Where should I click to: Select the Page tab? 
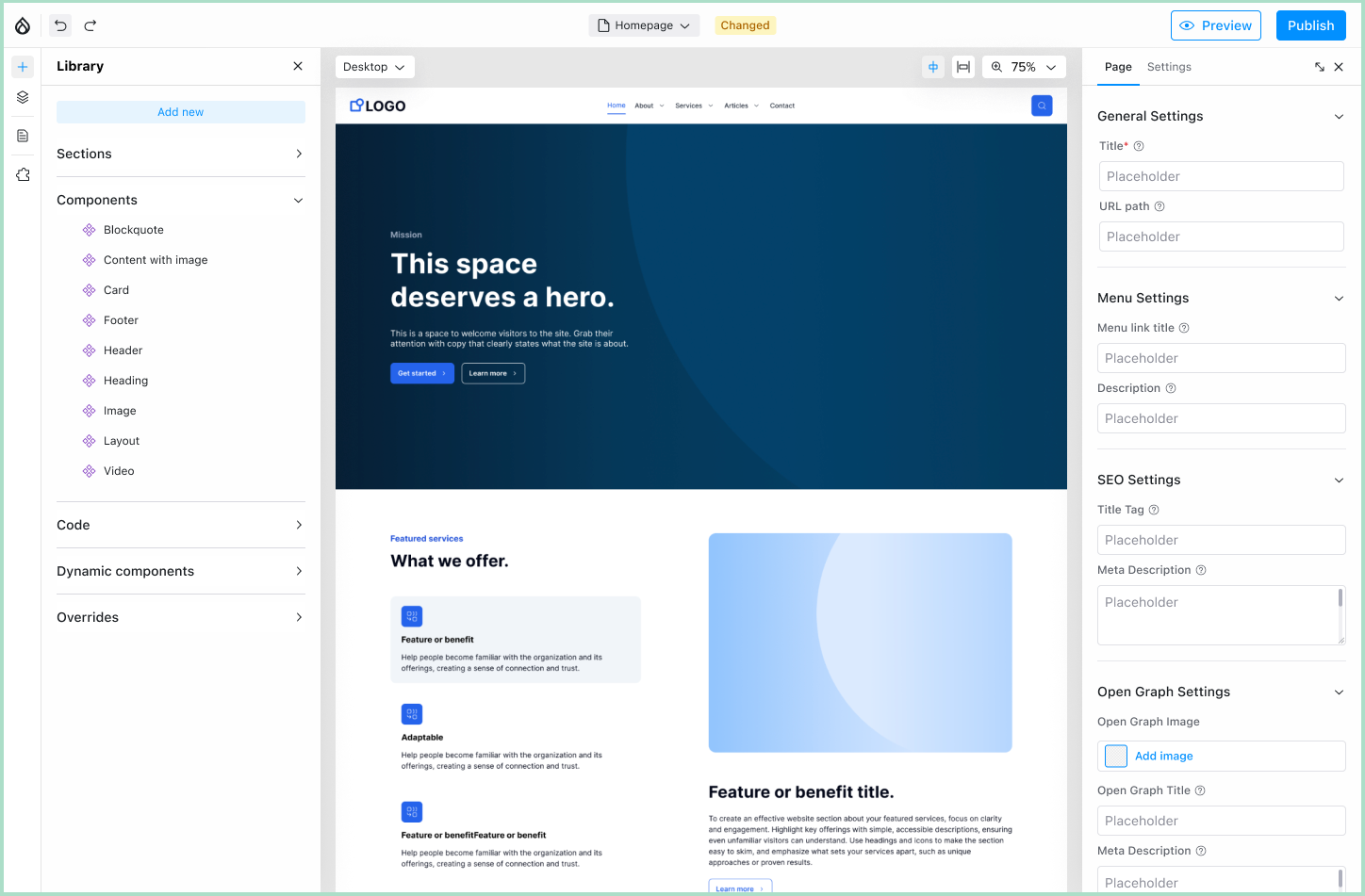pyautogui.click(x=1118, y=67)
